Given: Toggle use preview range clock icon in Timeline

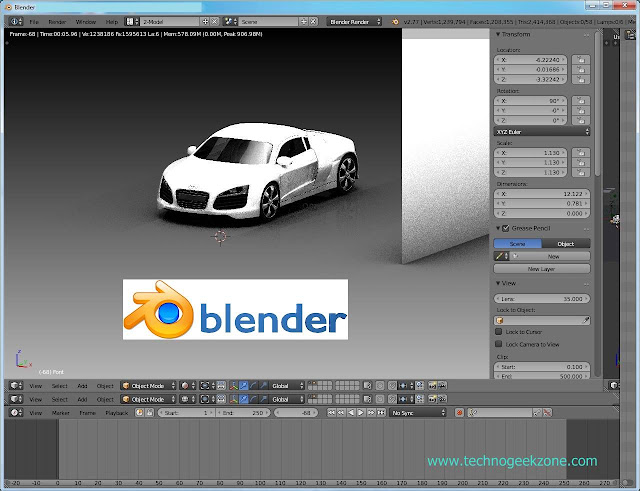Looking at the screenshot, I should pos(139,413).
